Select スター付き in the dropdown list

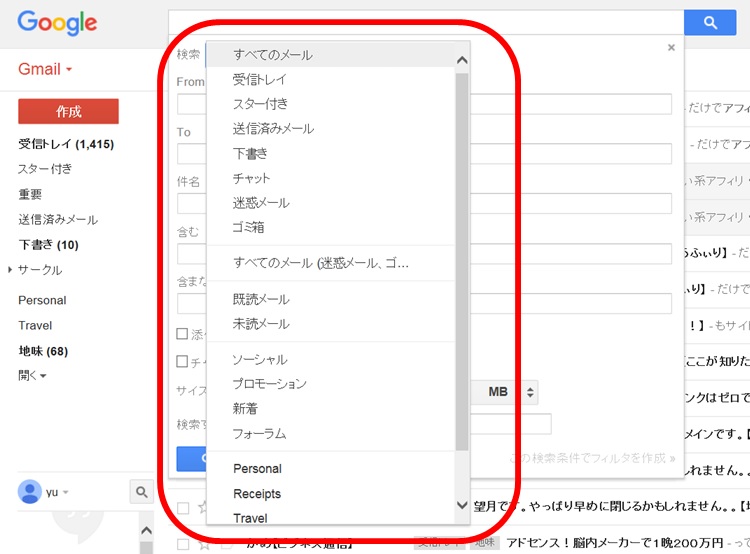pyautogui.click(x=331, y=104)
